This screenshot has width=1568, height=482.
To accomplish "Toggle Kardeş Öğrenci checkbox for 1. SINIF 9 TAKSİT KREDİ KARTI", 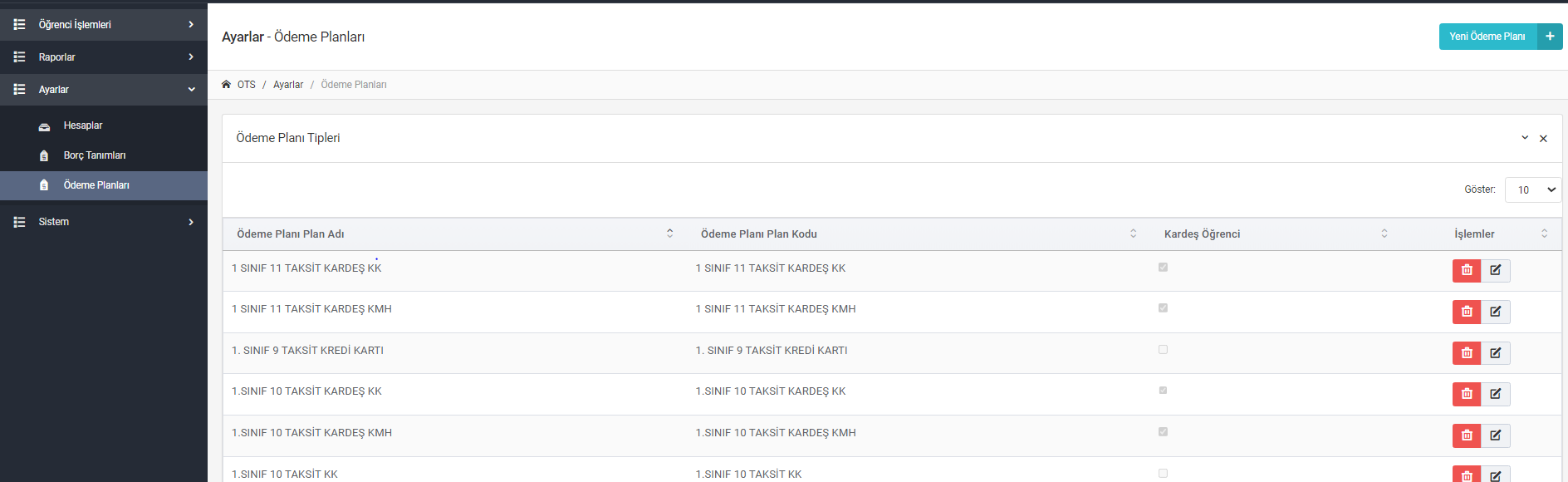I will pos(1163,350).
